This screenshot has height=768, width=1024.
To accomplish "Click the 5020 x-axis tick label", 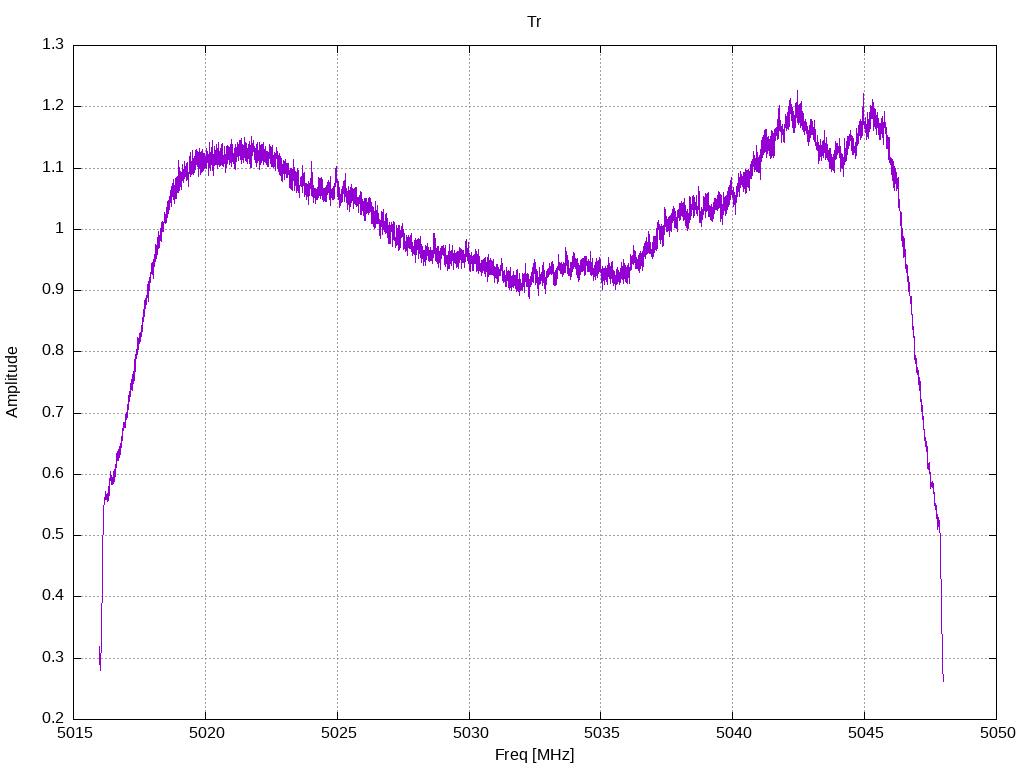I will (x=206, y=733).
